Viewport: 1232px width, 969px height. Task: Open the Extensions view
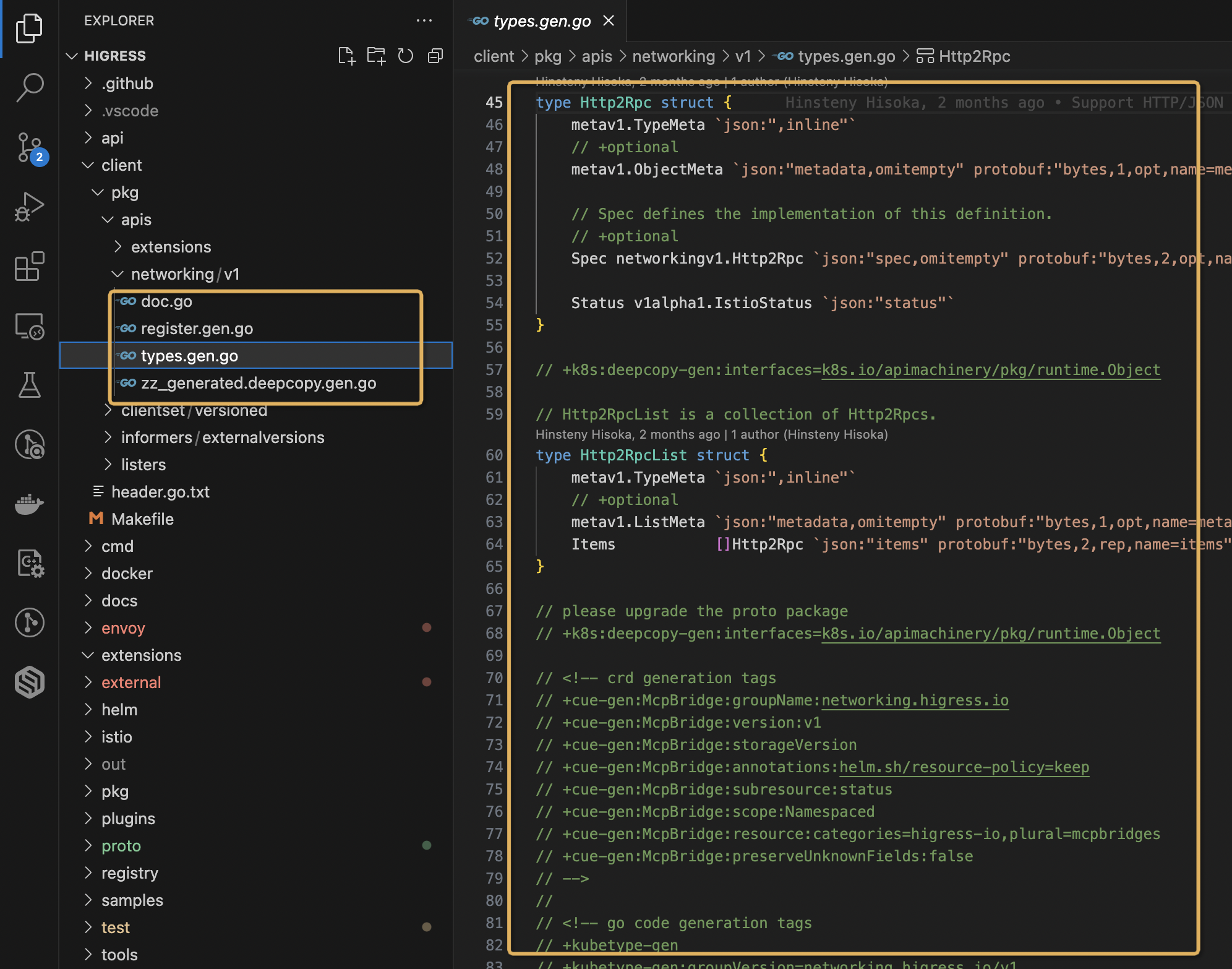[x=29, y=266]
